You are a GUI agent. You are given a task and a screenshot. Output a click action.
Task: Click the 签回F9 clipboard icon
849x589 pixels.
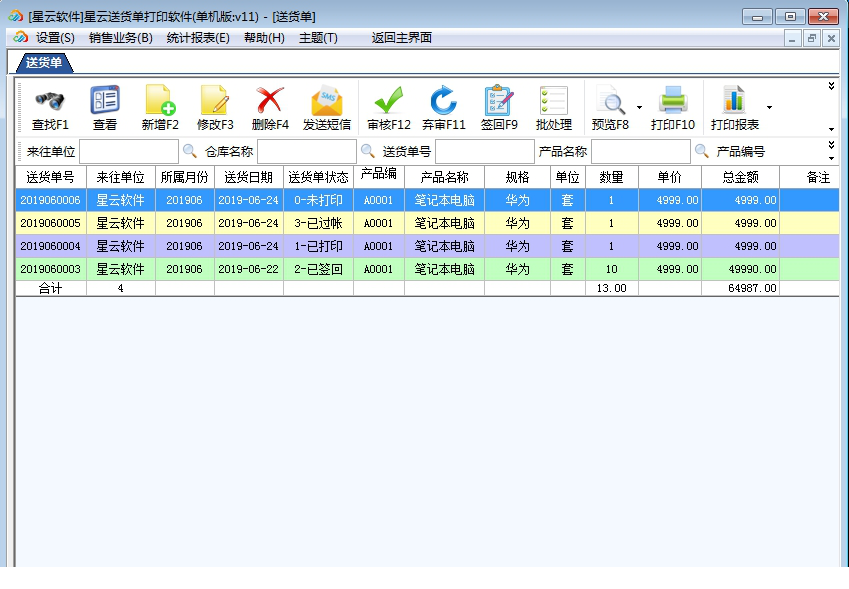[x=499, y=100]
